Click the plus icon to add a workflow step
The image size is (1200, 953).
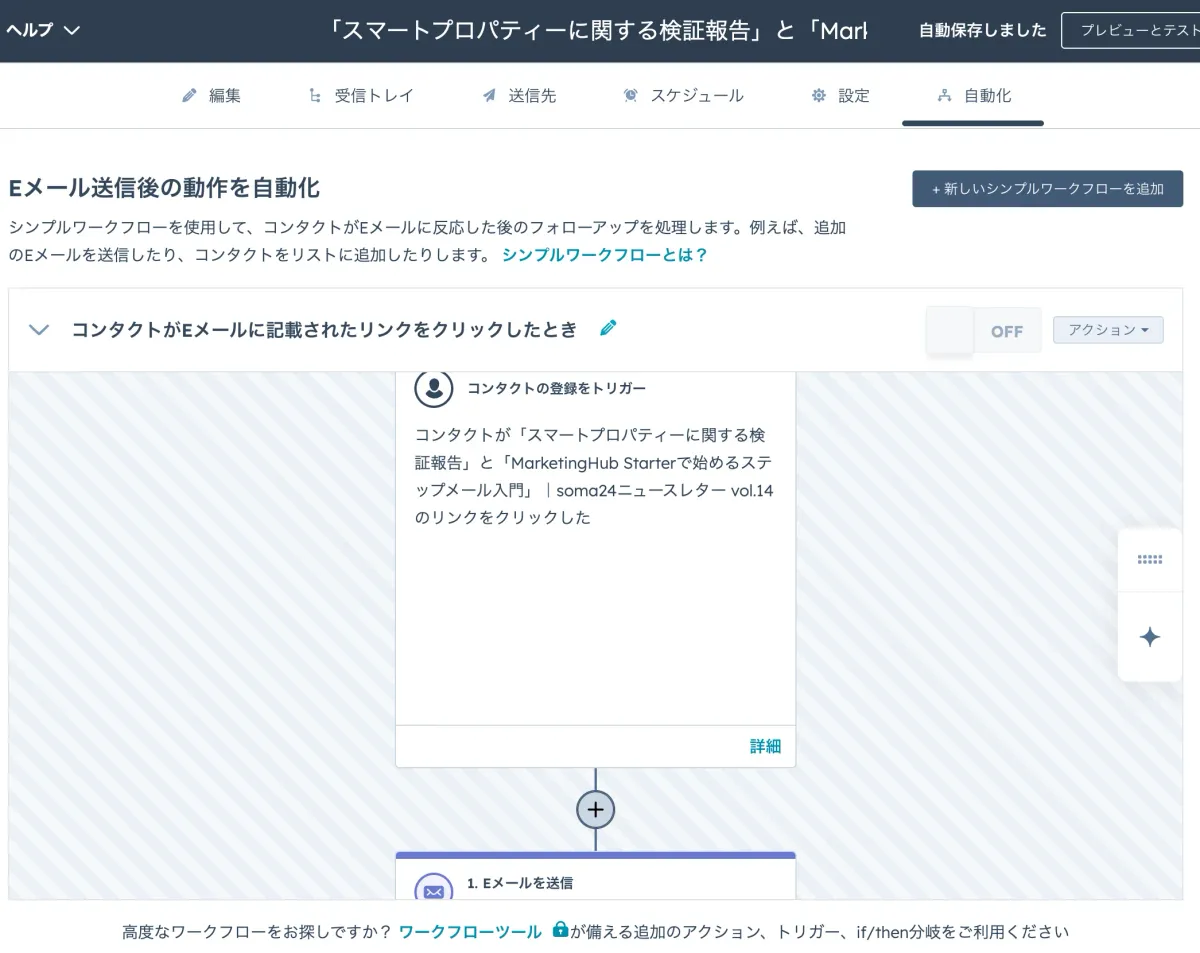click(595, 809)
